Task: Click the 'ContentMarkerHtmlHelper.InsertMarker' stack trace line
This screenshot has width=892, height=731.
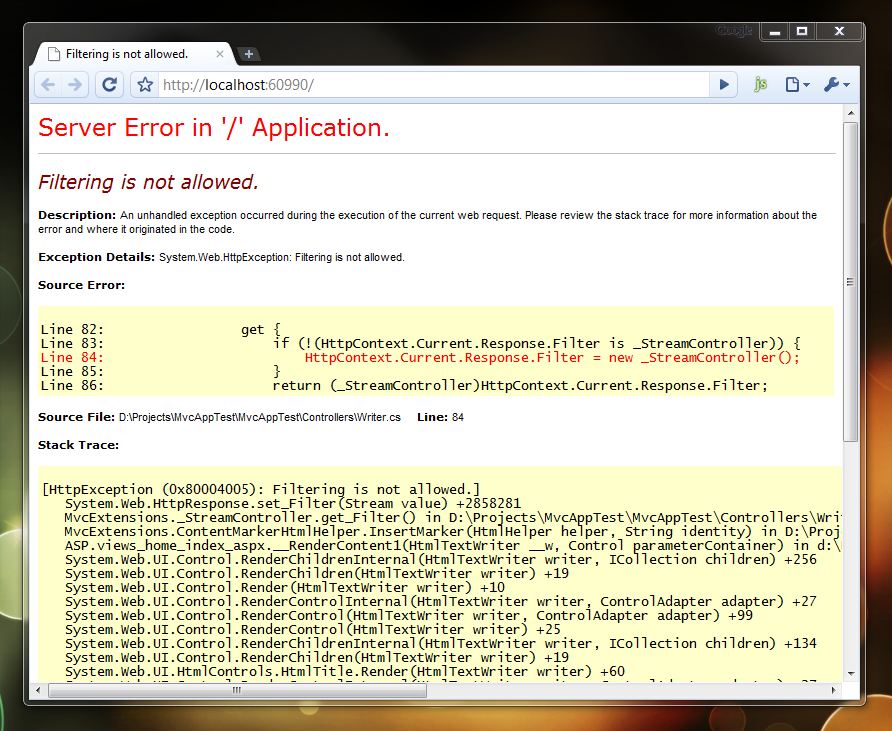Action: [x=453, y=532]
